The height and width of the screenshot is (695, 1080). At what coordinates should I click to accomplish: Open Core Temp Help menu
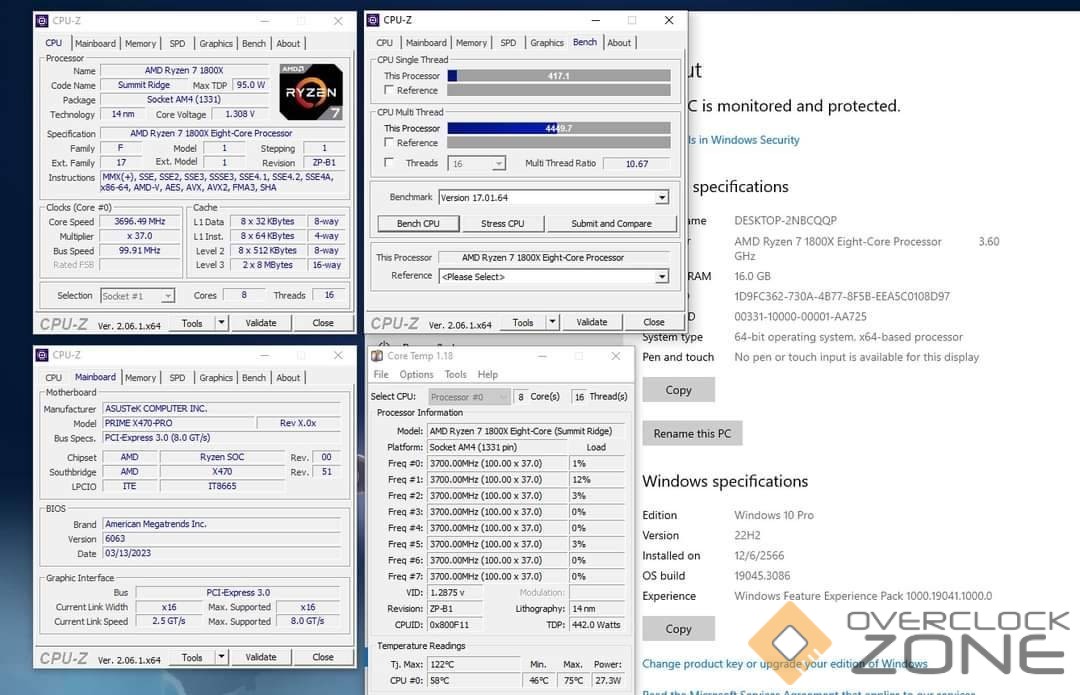488,374
